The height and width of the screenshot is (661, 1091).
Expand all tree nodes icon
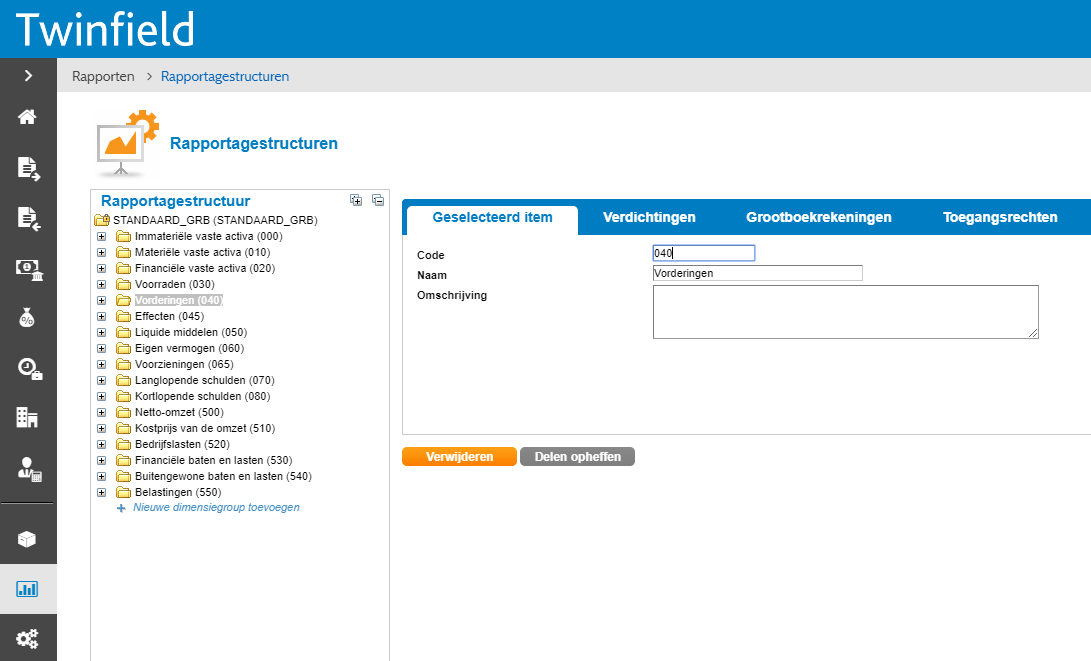356,200
